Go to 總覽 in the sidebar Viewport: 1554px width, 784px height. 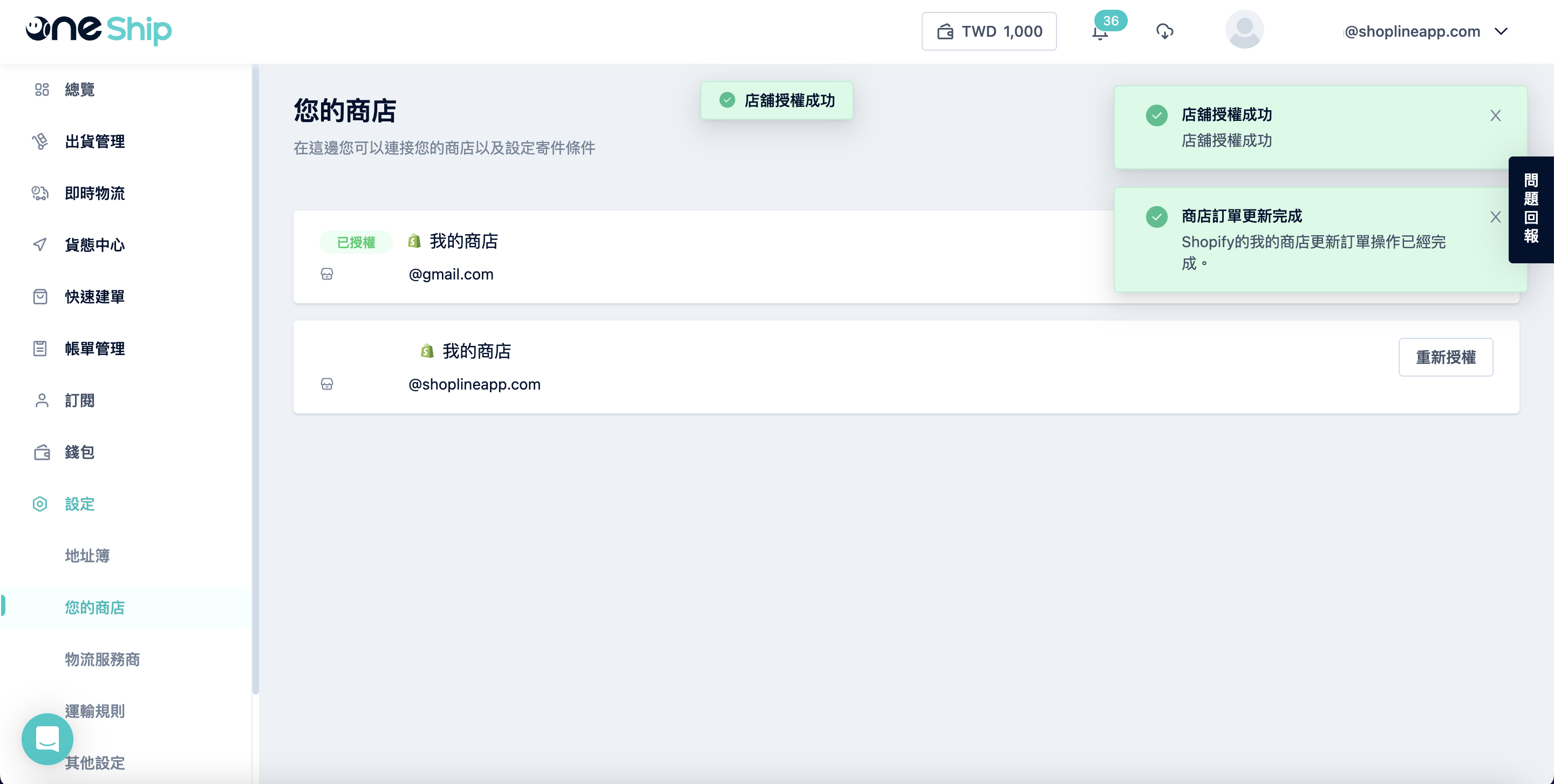(x=80, y=90)
